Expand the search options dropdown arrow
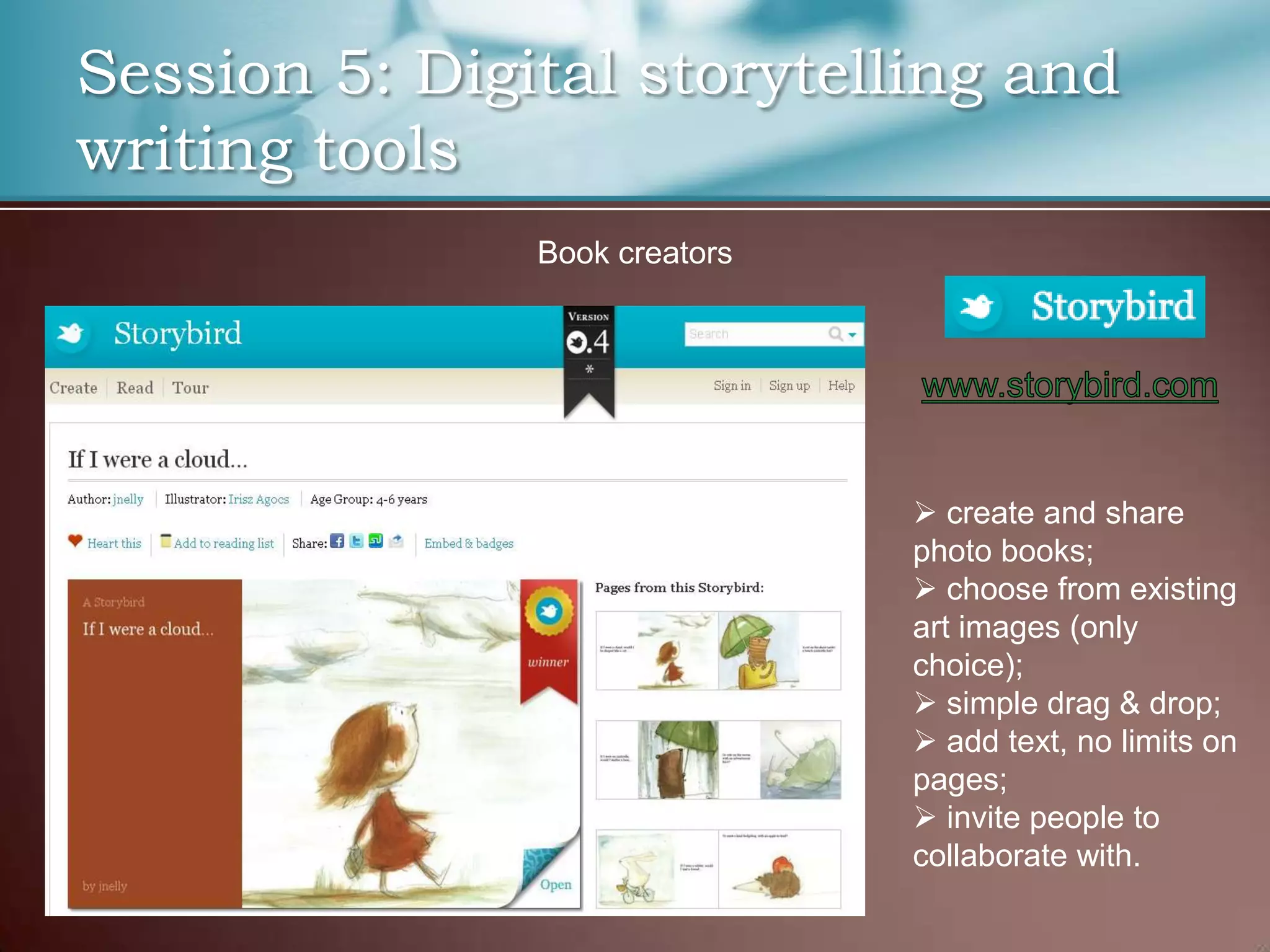 pos(853,335)
